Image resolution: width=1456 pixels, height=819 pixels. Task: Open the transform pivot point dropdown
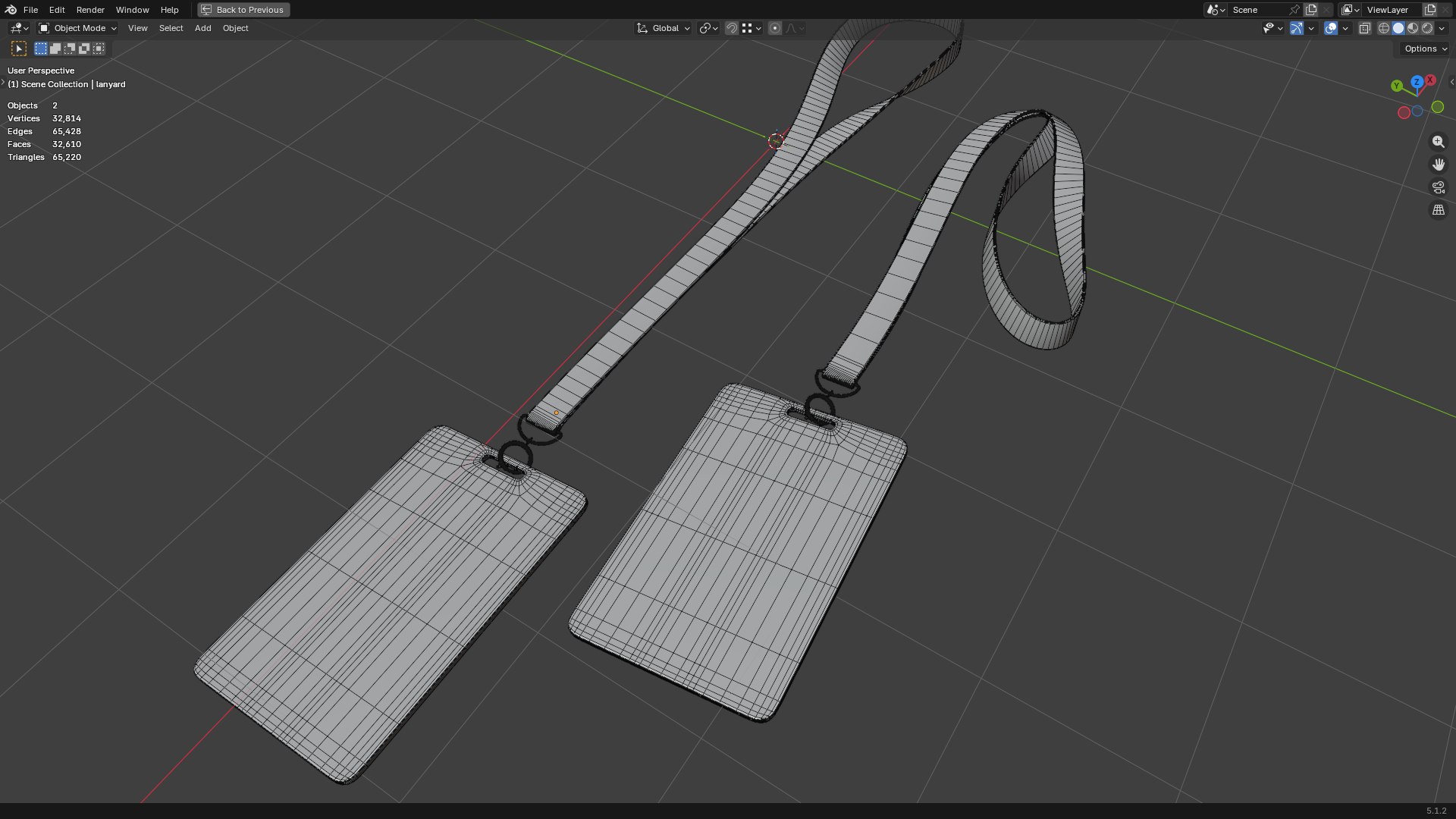click(x=709, y=28)
